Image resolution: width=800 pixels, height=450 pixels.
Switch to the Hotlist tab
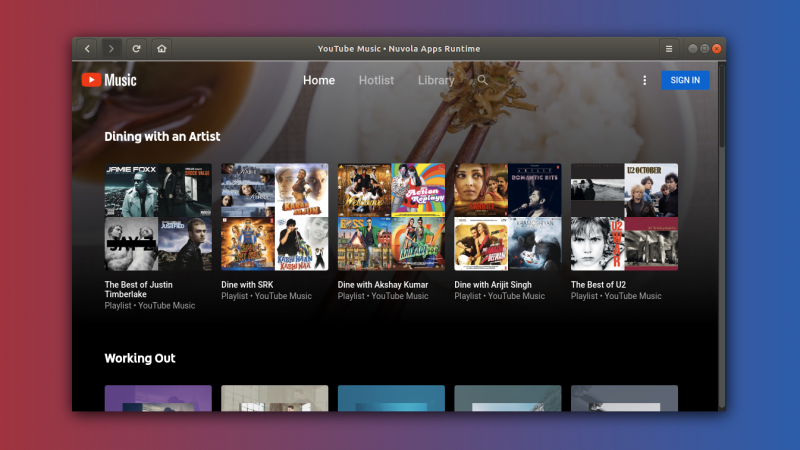tap(376, 80)
